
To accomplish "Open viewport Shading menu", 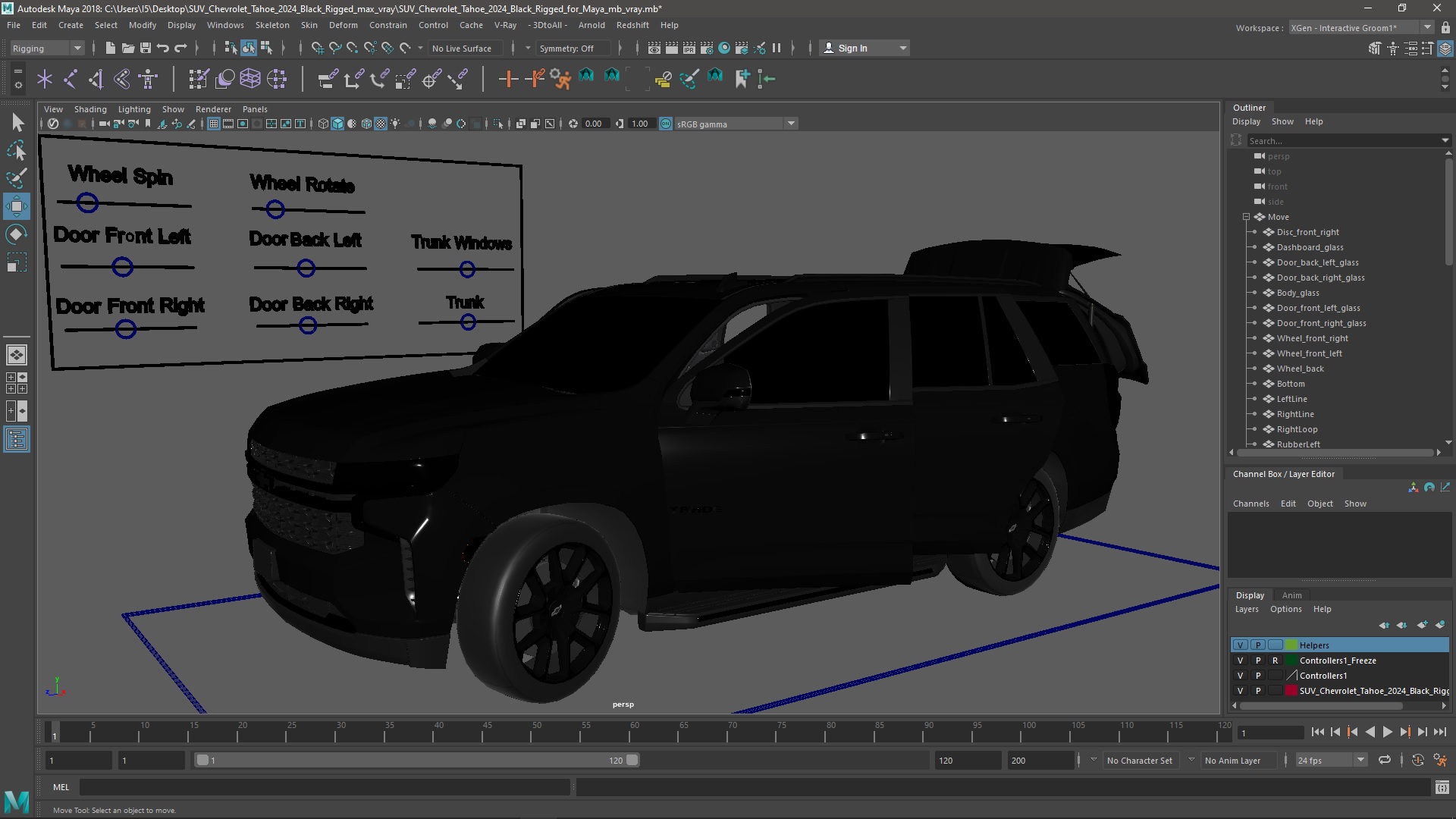I will (90, 109).
